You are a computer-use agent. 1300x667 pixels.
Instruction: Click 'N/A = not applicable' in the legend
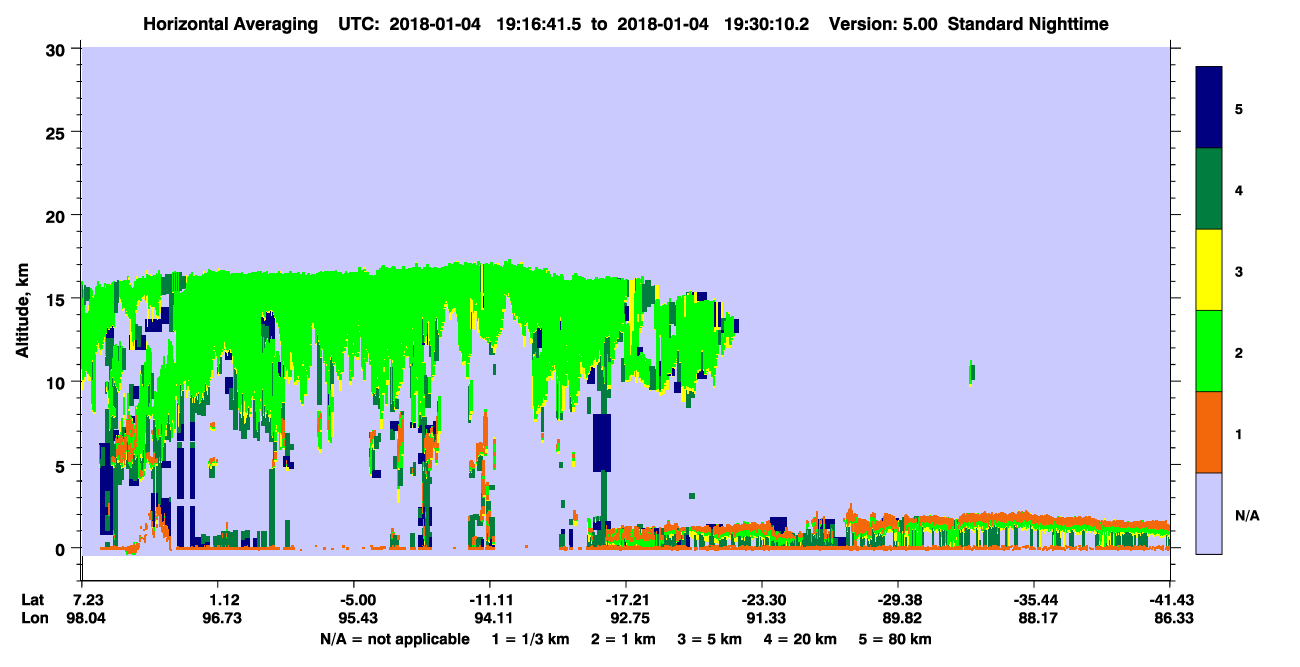pos(394,639)
